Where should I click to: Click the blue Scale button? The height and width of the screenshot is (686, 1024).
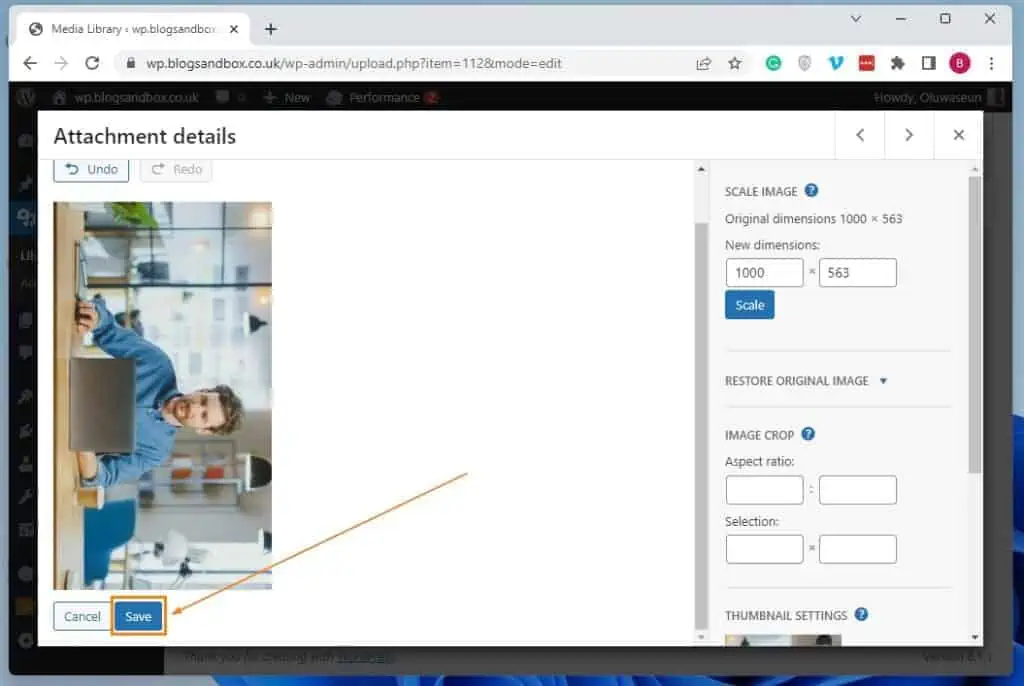(x=750, y=305)
